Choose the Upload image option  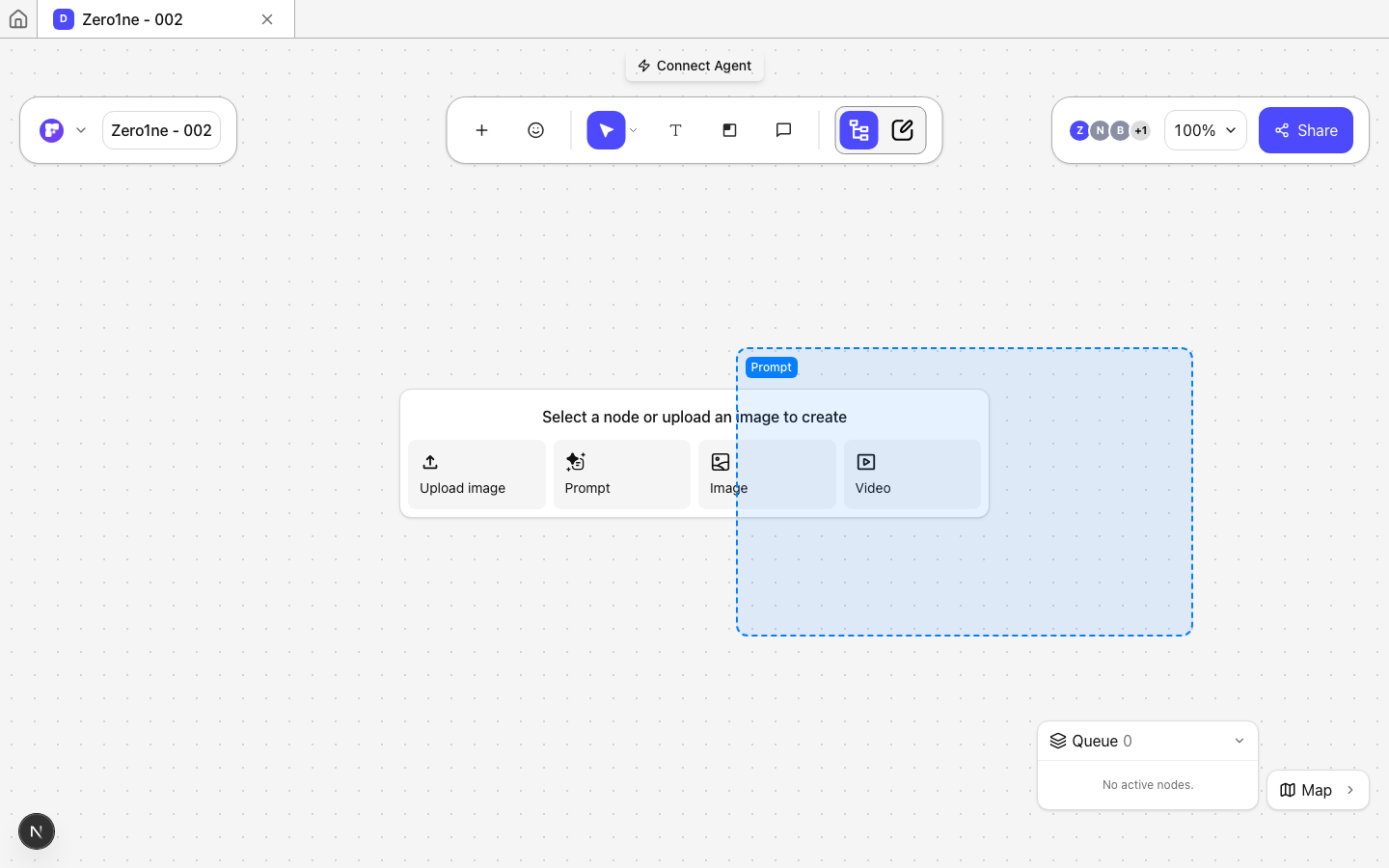(477, 475)
